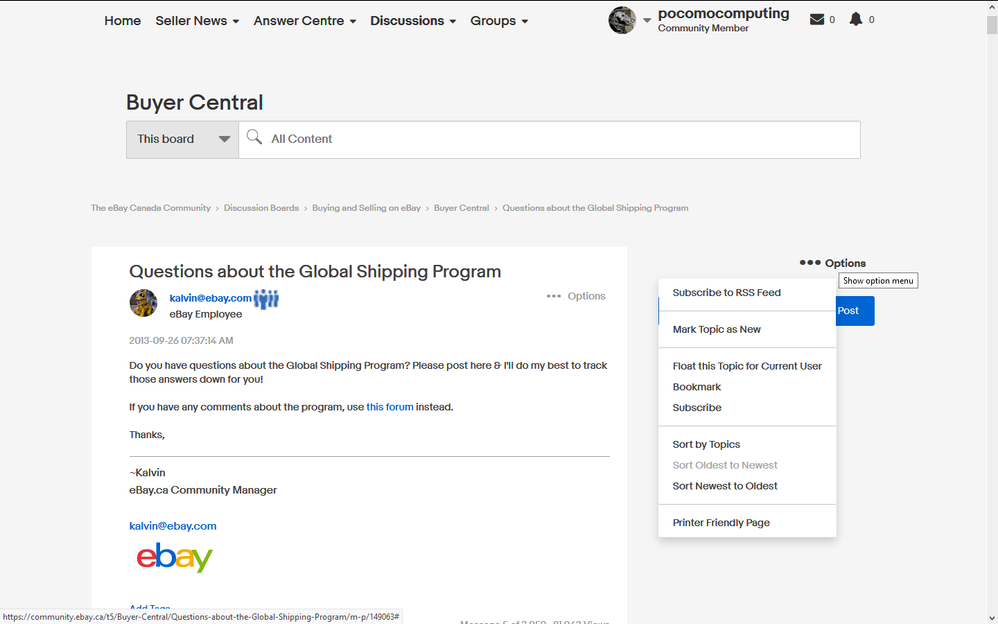Click the Questions about the Global Shipping Program title
998x624 pixels.
(315, 271)
